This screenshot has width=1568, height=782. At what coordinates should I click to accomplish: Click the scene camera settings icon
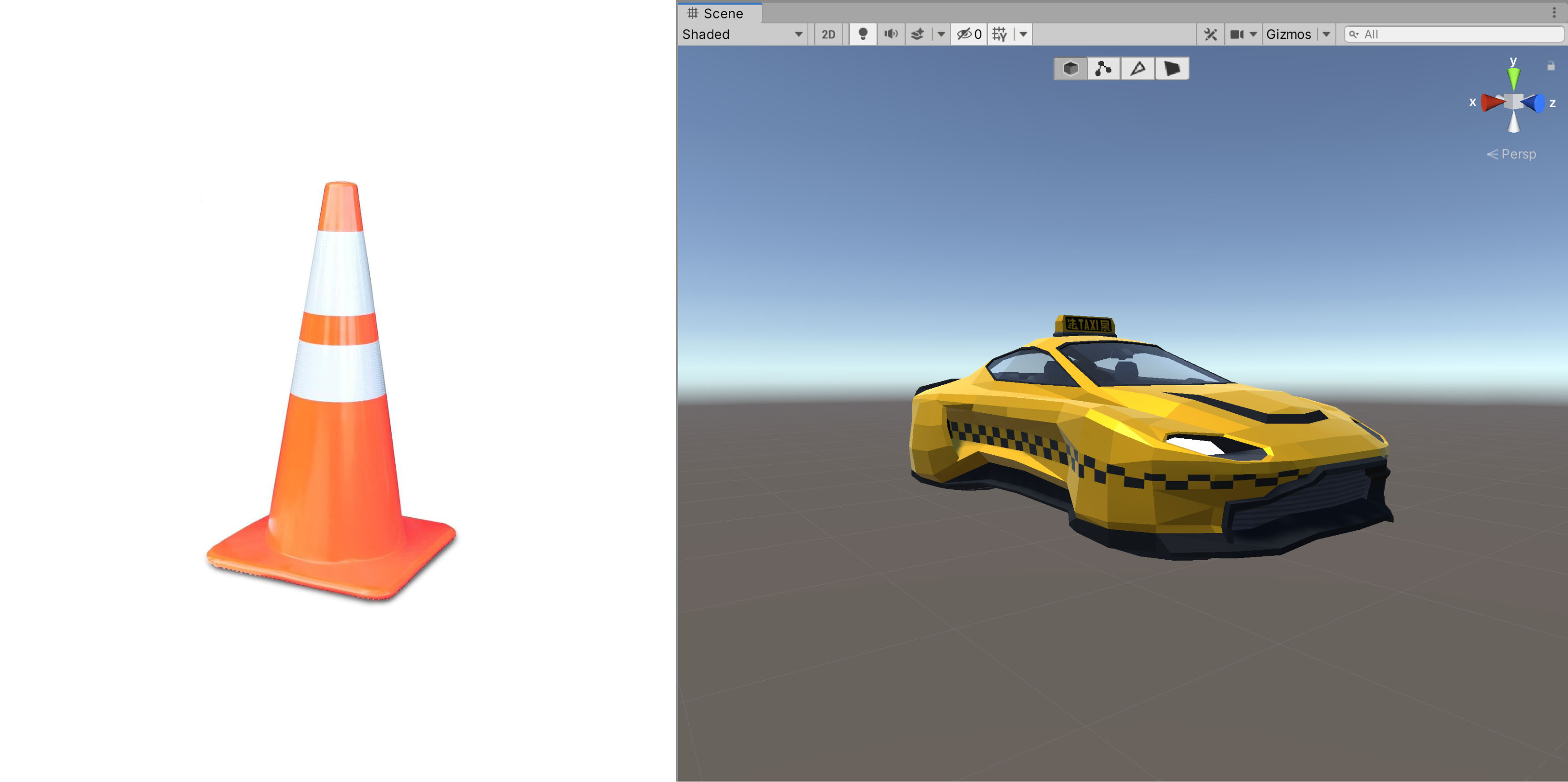[1236, 34]
